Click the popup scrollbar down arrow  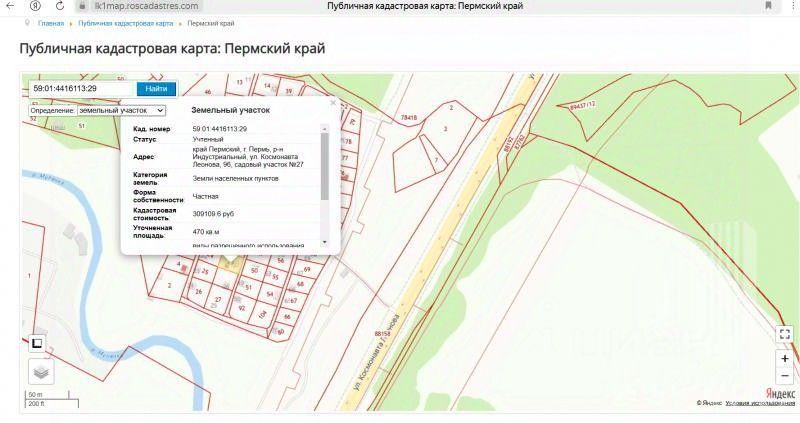[324, 242]
